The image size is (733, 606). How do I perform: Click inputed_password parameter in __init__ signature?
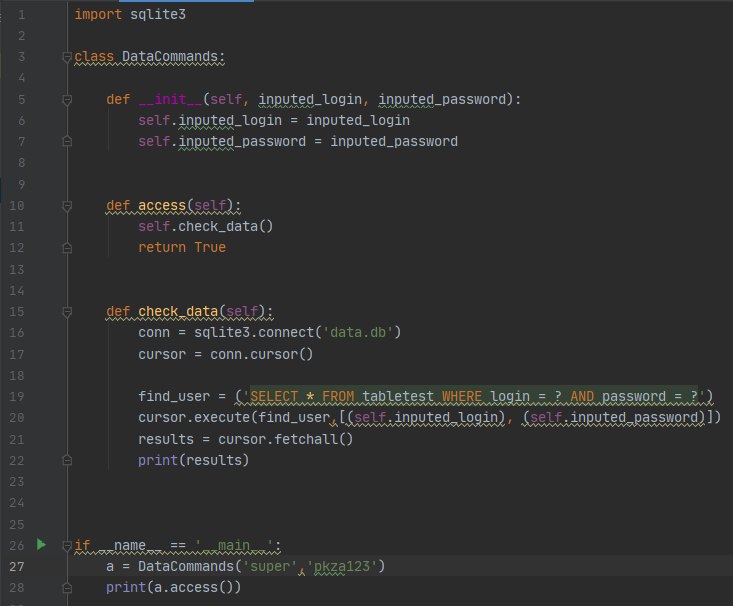[x=442, y=99]
